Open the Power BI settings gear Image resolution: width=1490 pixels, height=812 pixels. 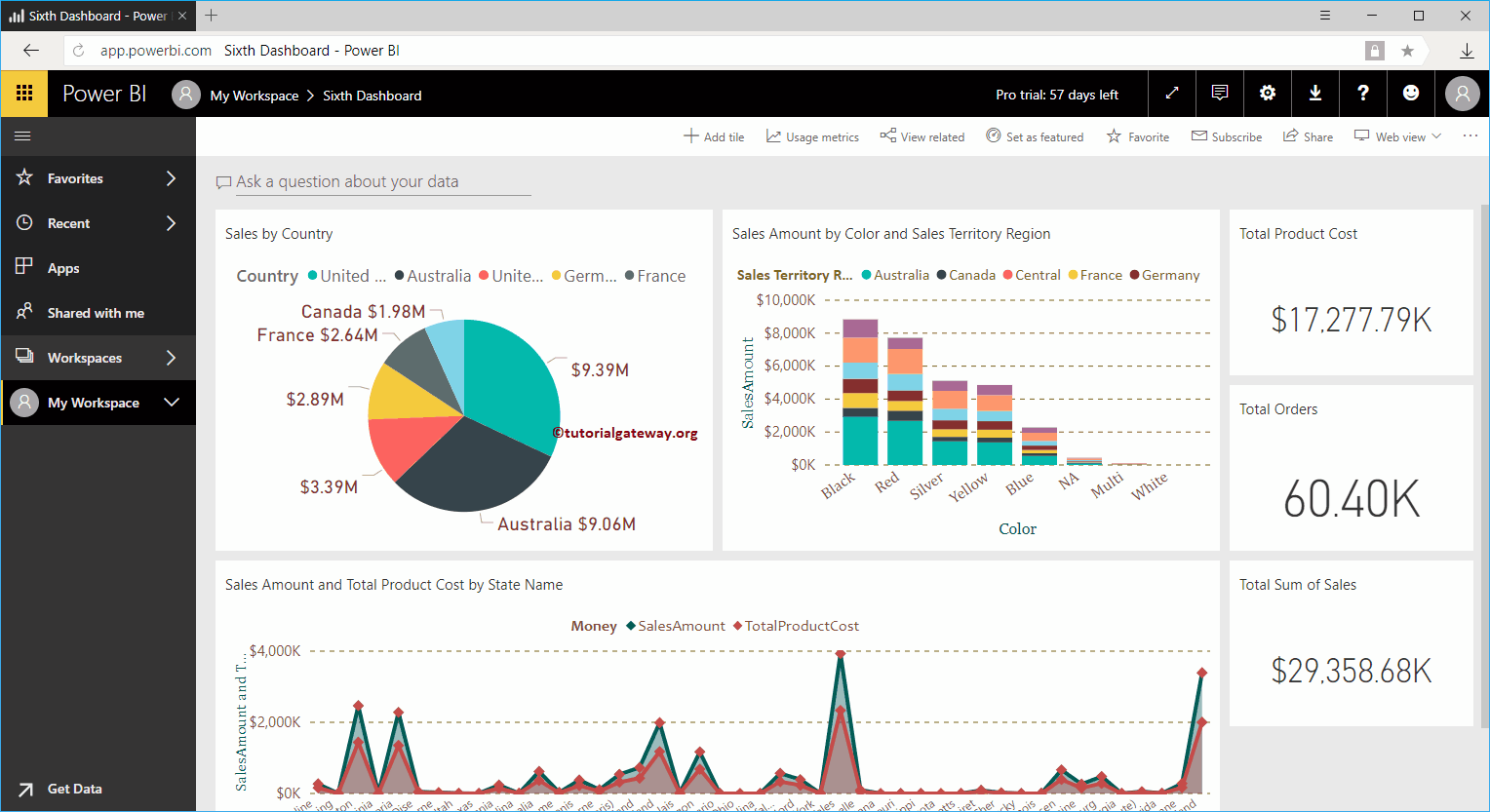point(1267,94)
